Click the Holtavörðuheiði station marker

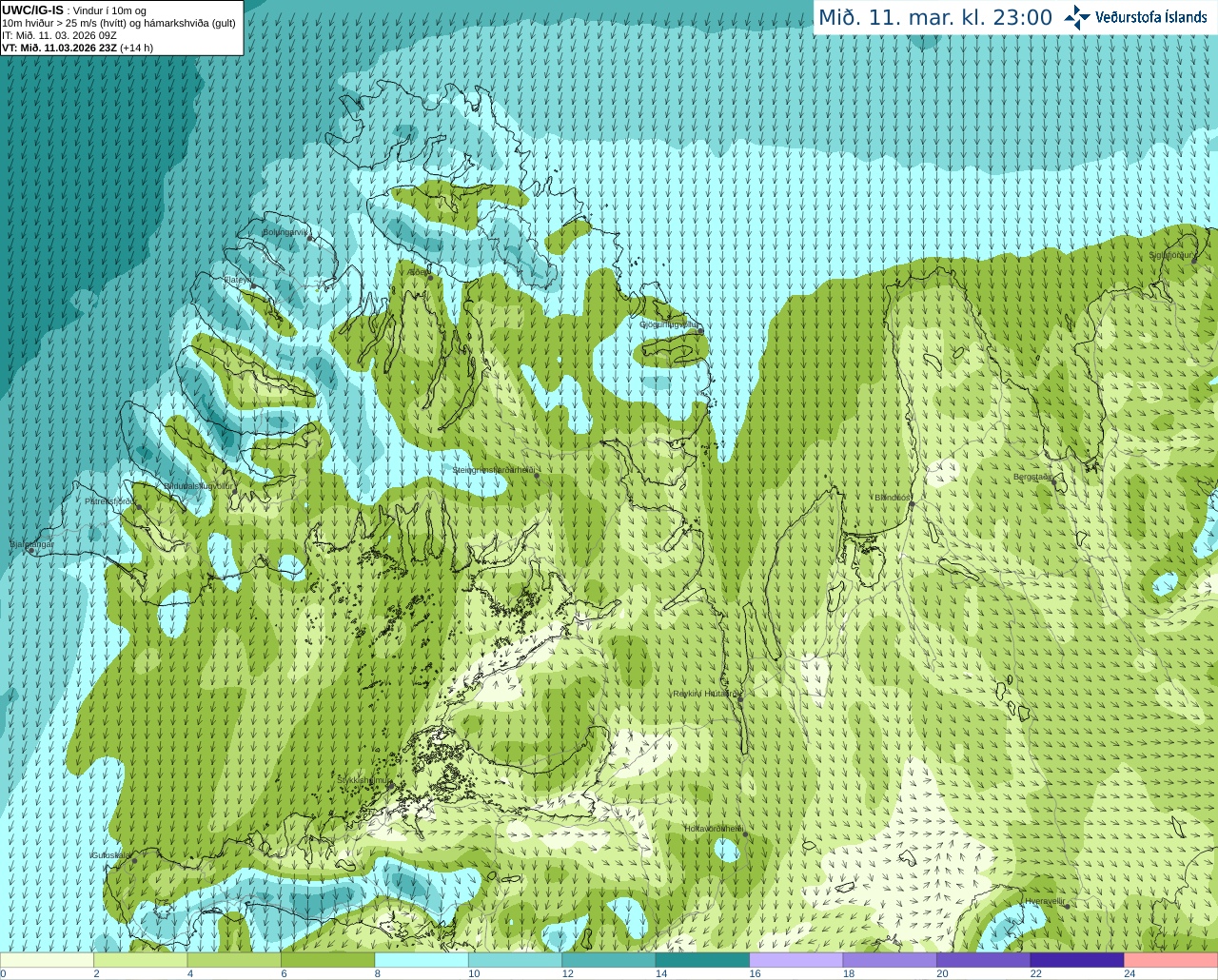coord(745,834)
